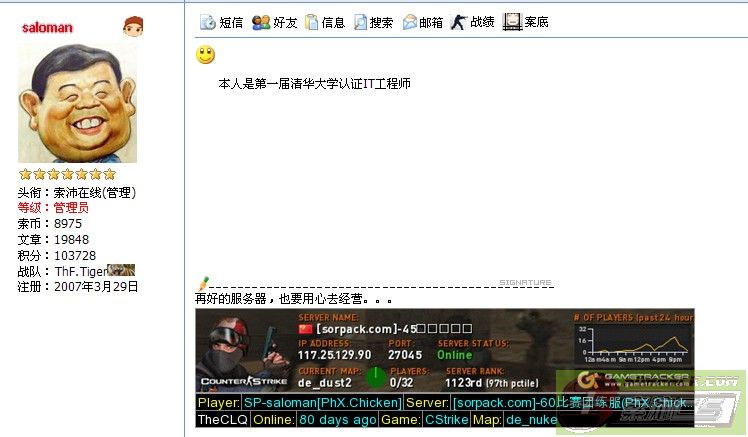Click the 搜索 text label in toolbar
The height and width of the screenshot is (437, 748).
pyautogui.click(x=381, y=22)
